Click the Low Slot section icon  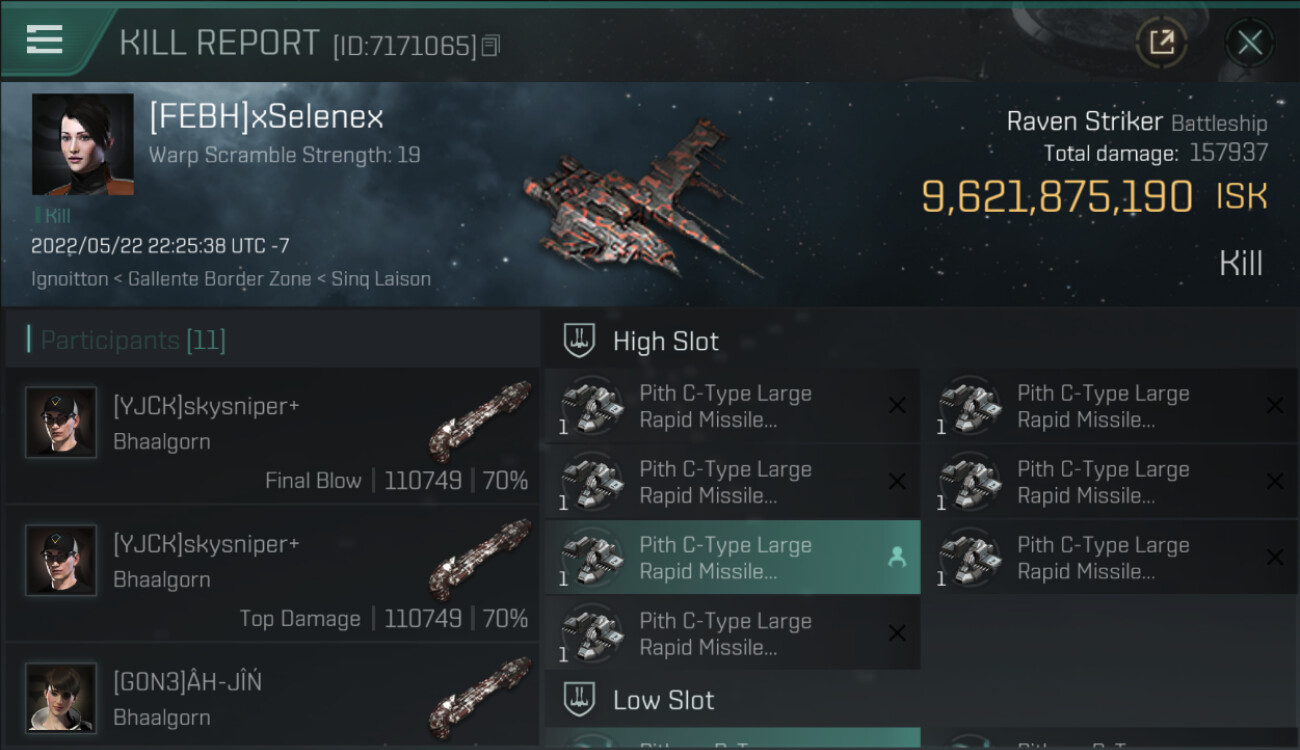(579, 700)
